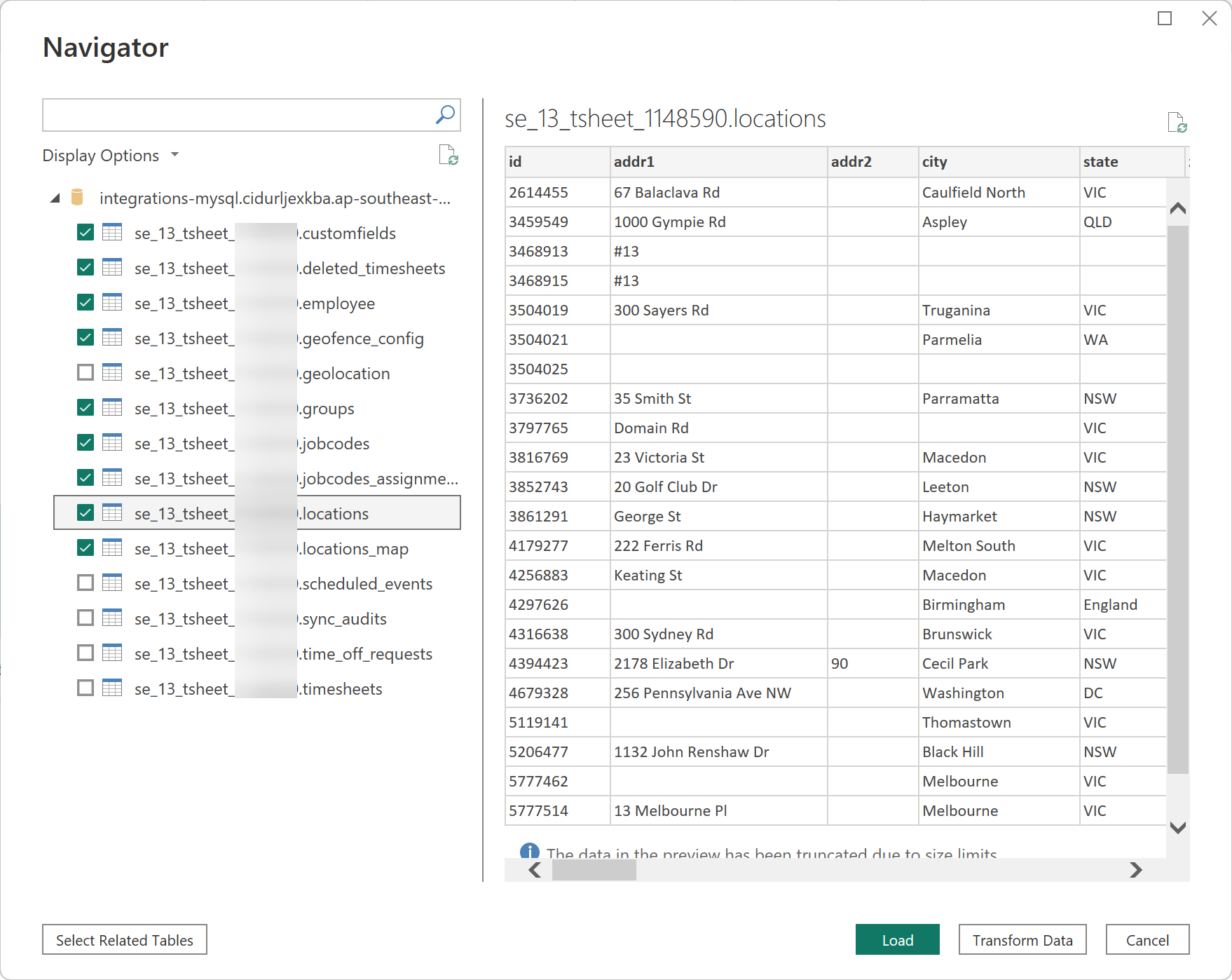Uncheck the locations table checkbox
The height and width of the screenshot is (980, 1232).
point(85,512)
